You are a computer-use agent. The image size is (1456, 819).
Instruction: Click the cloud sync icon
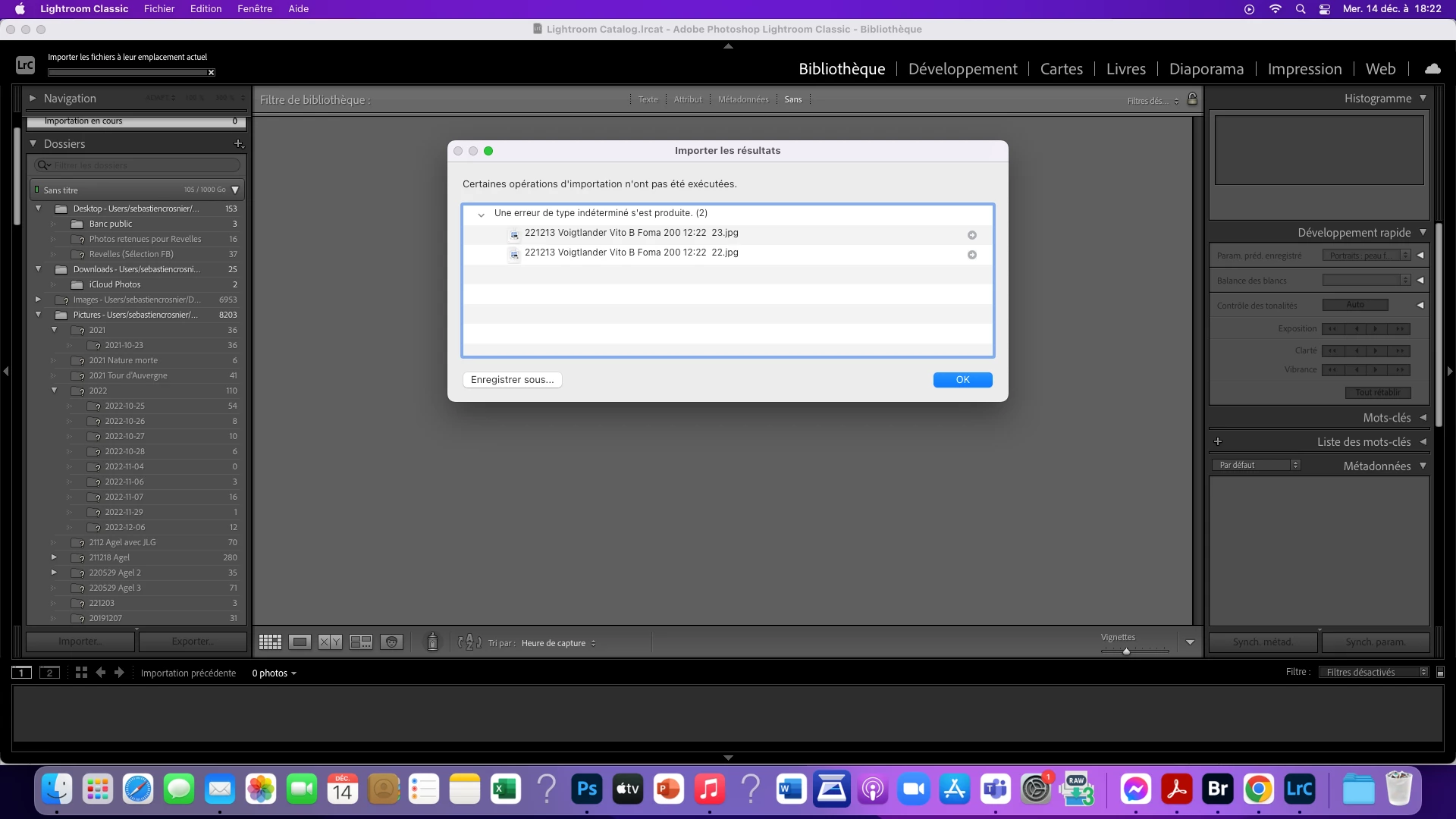click(1432, 68)
